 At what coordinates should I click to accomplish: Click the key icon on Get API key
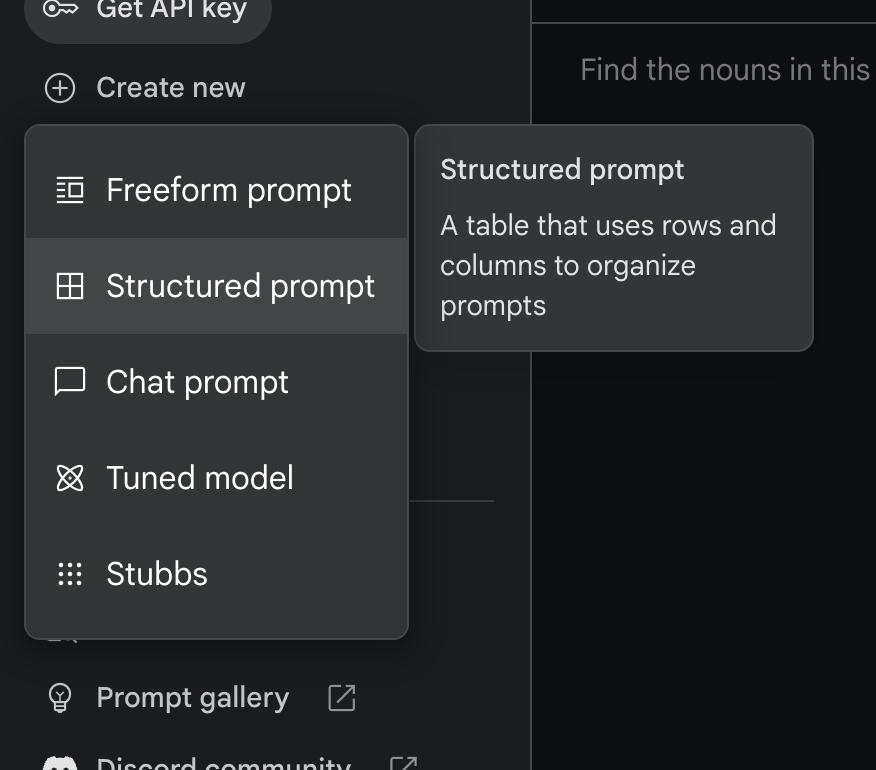point(61,10)
